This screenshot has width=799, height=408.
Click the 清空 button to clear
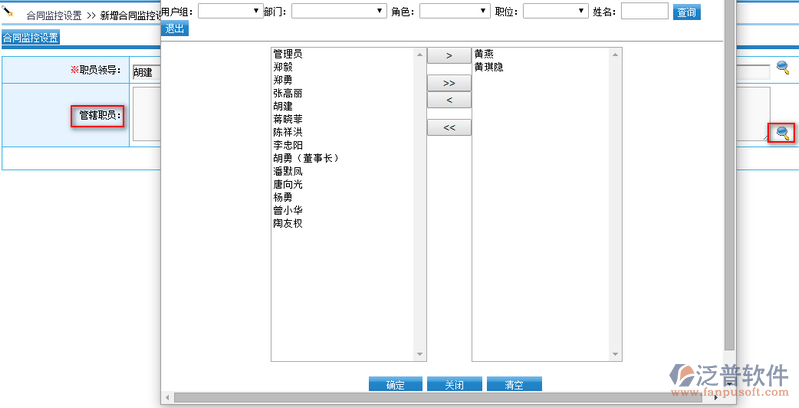(513, 385)
